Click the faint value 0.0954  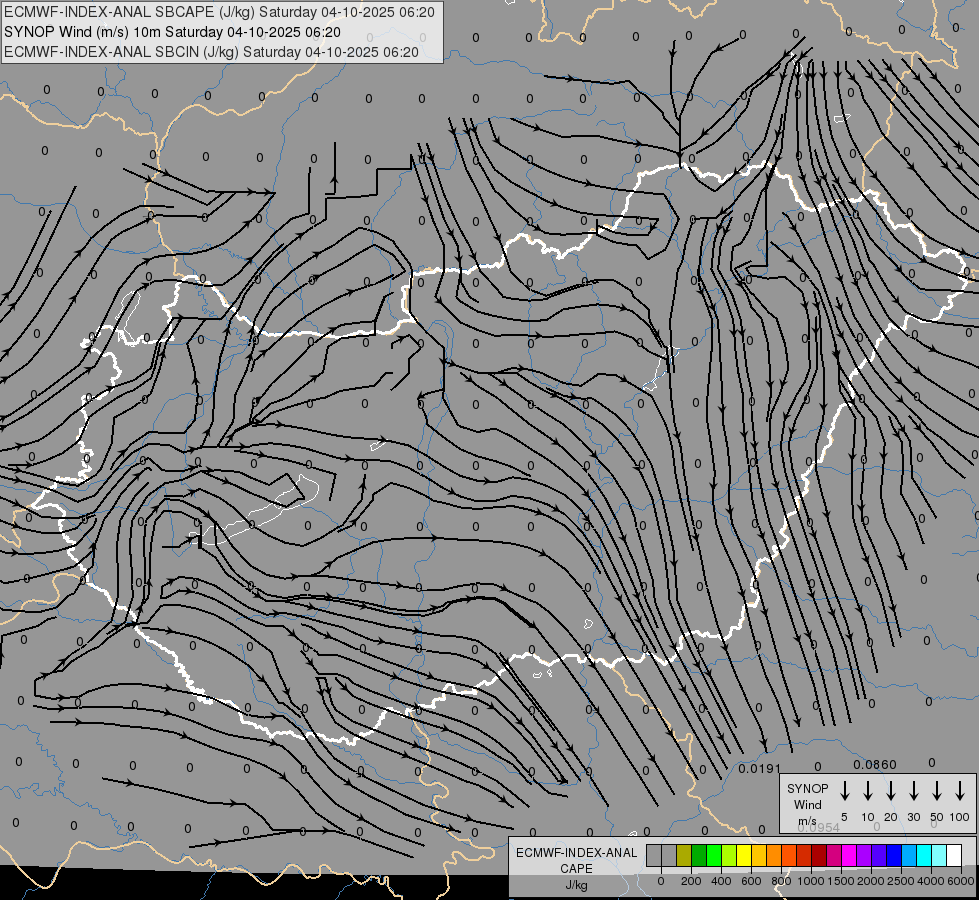click(x=819, y=827)
